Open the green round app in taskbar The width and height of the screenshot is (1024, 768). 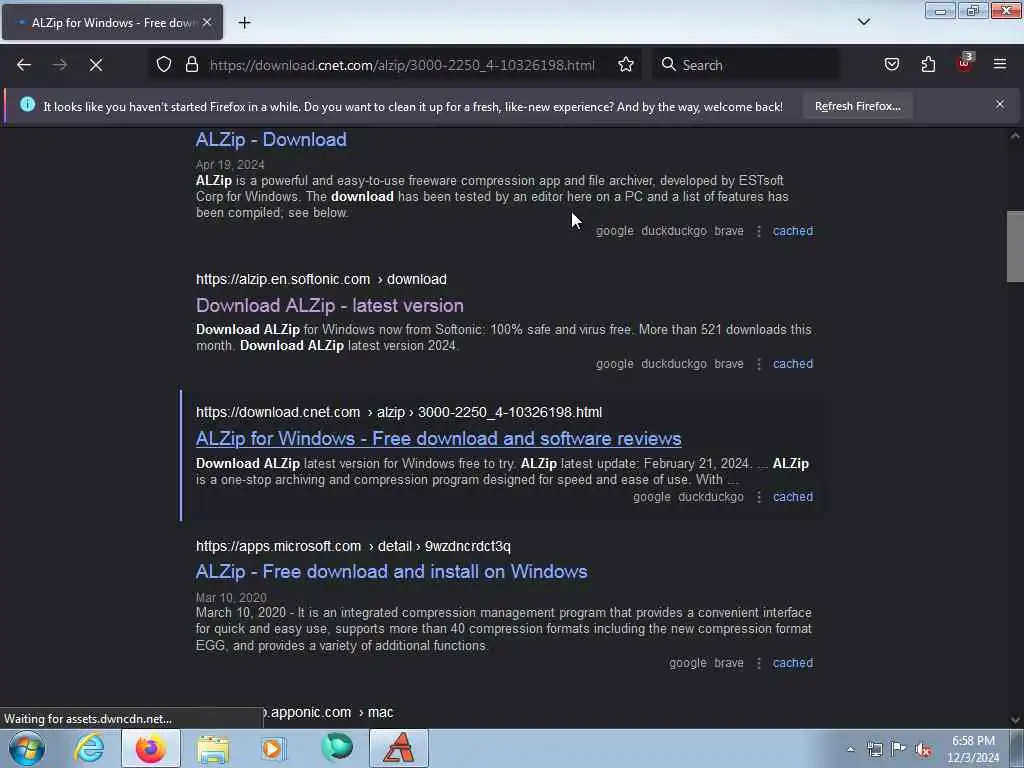click(x=337, y=748)
